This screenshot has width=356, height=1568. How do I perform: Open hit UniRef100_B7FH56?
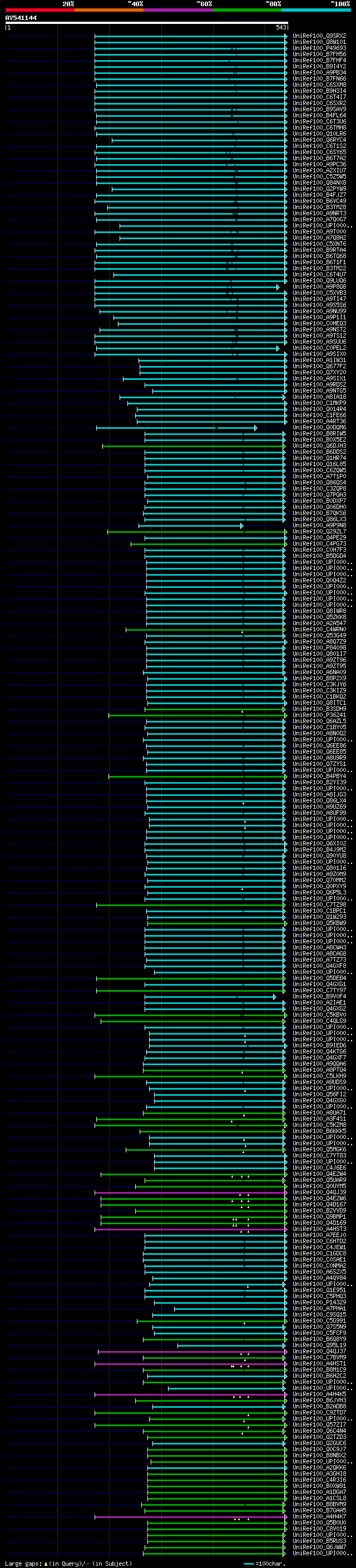click(319, 54)
